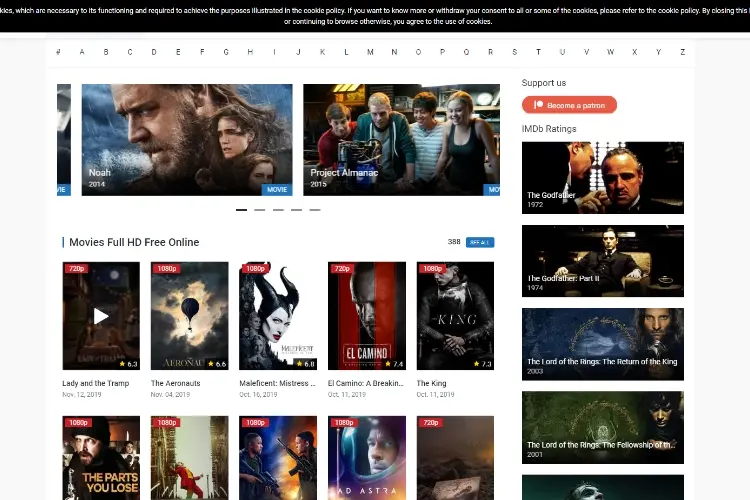Filter movies by letter C
This screenshot has width=750, height=500.
pos(130,52)
